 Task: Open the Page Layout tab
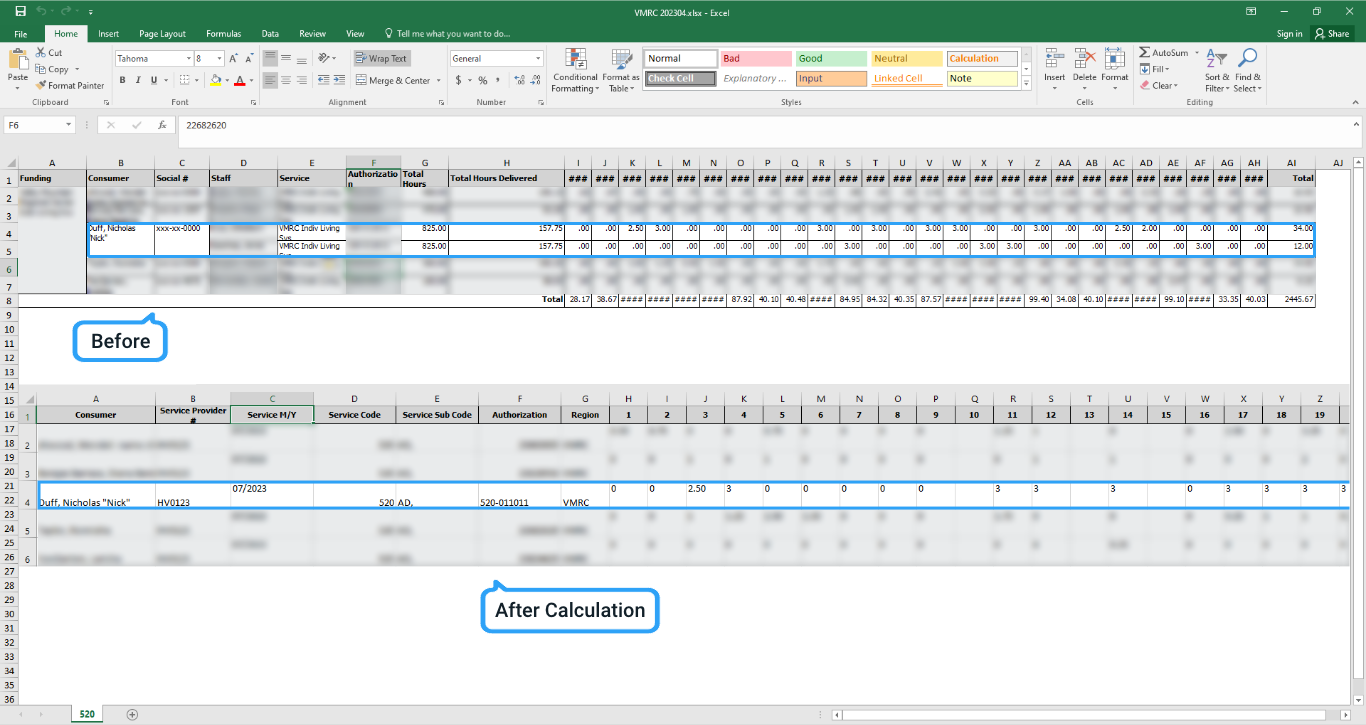[162, 33]
